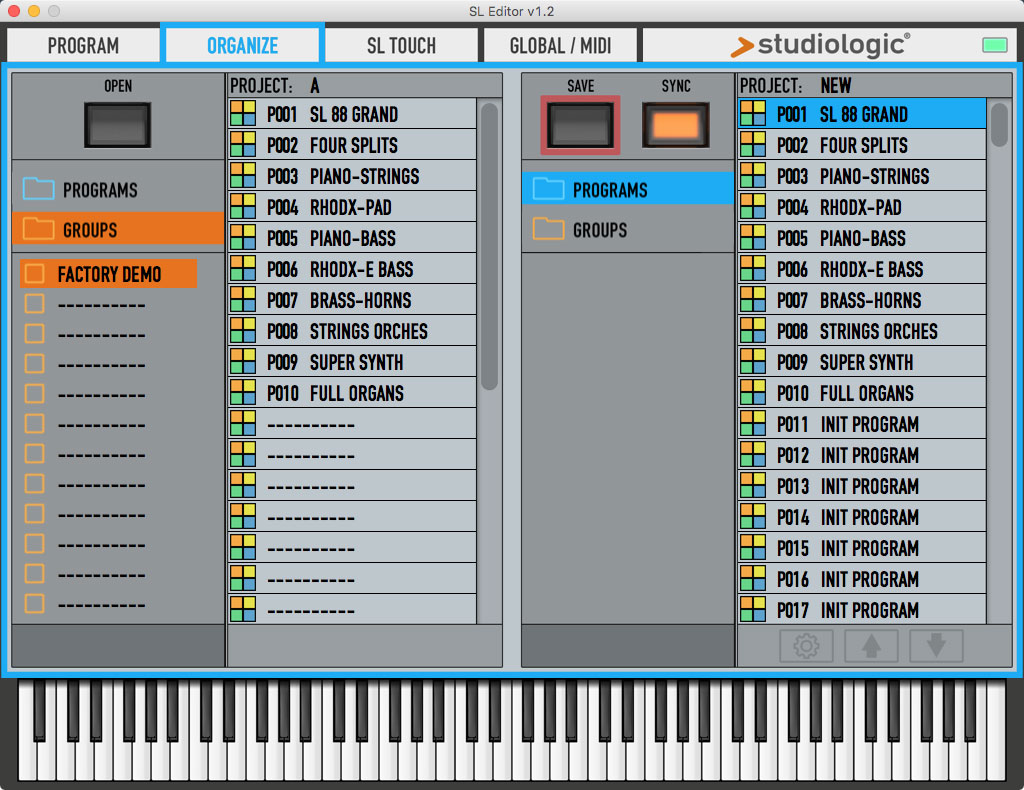
Task: Click the P015 INIT PROGRAM icon
Action: click(753, 548)
